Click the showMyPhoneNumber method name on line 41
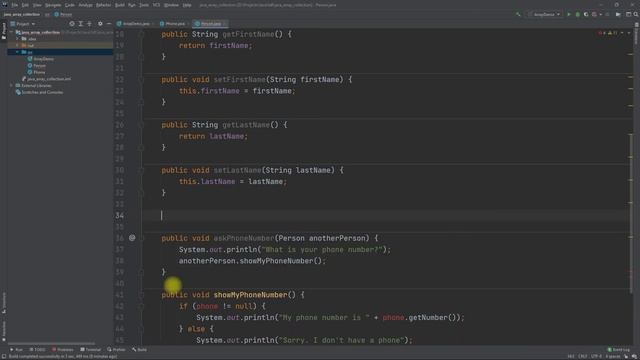This screenshot has width=640, height=360. 250,295
